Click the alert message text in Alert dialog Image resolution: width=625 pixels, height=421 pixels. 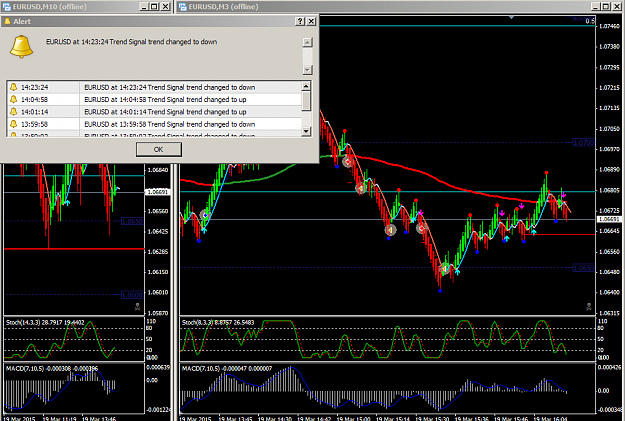click(x=132, y=42)
